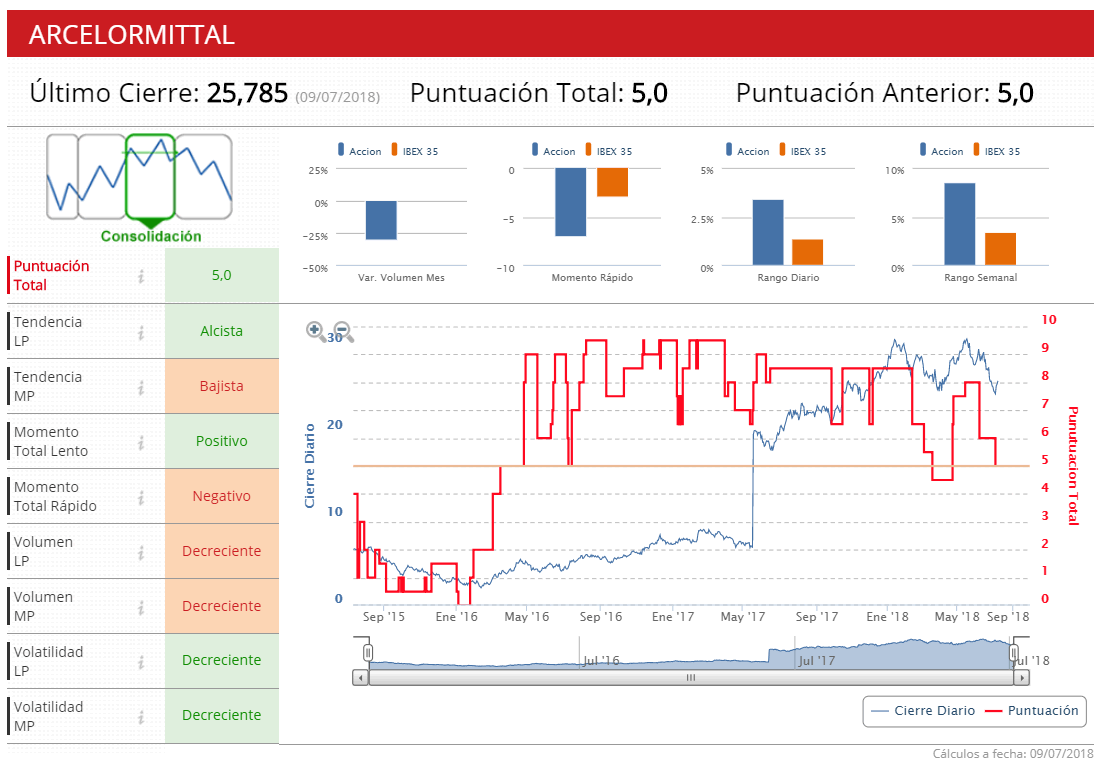Open info icon for Tendencia LP row
Viewport: 1106px width, 767px height.
pos(141,332)
